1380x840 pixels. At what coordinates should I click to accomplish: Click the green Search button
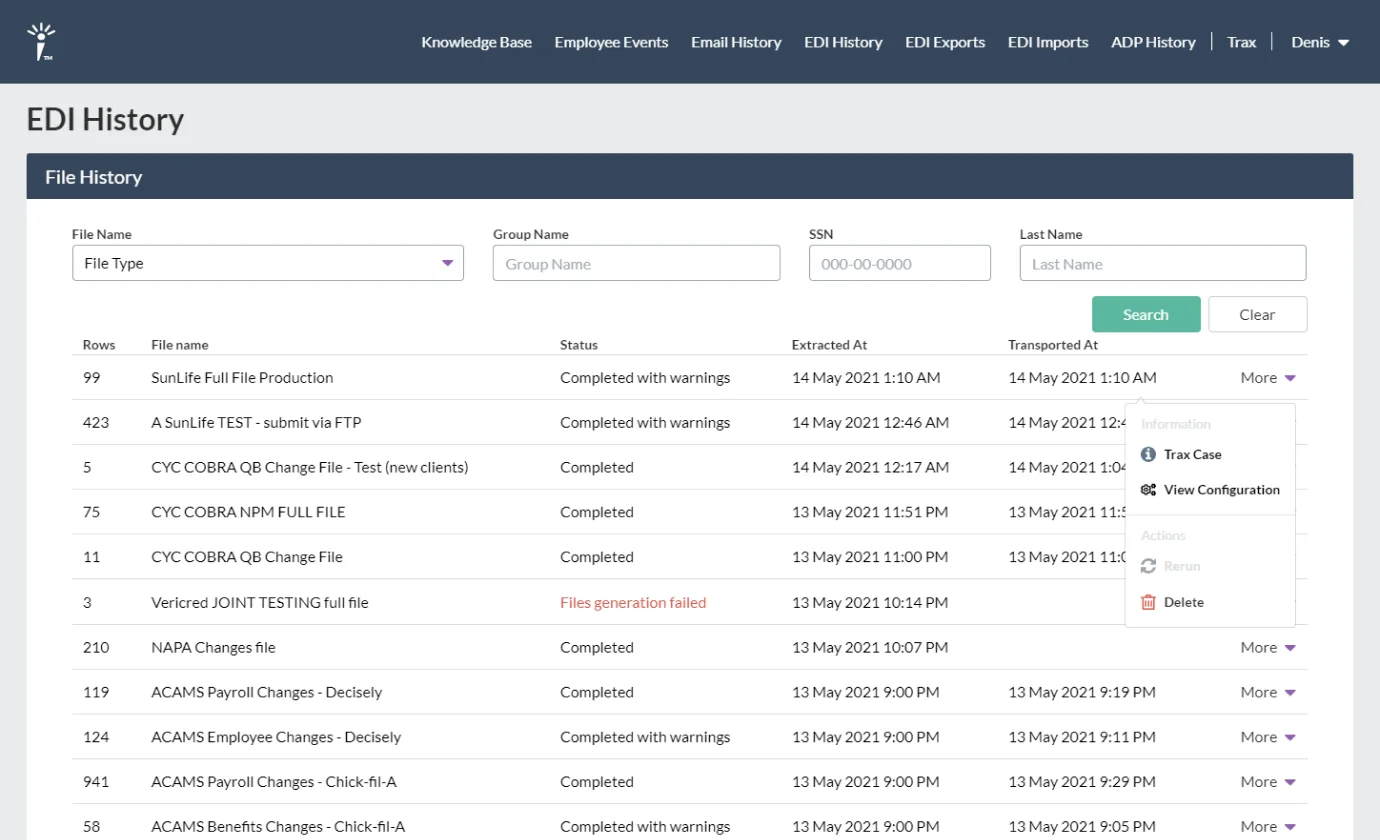tap(1146, 314)
